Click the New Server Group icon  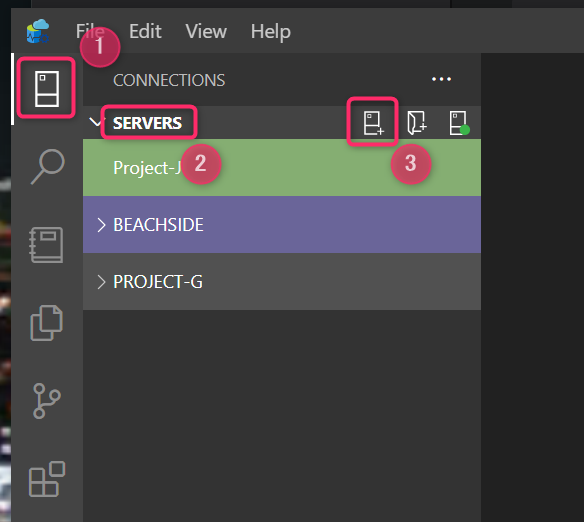(x=417, y=123)
